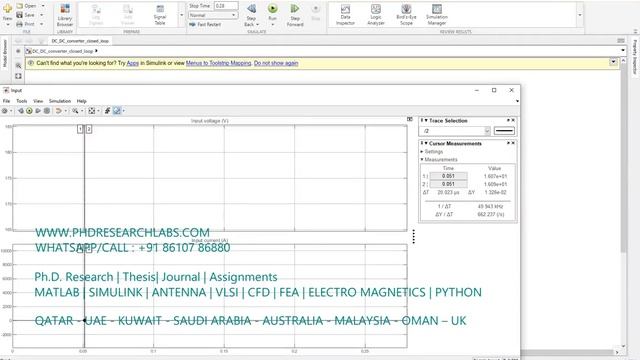Expand the Save dropdown arrow
Image resolution: width=640 pixels, height=360 pixels.
point(42,15)
